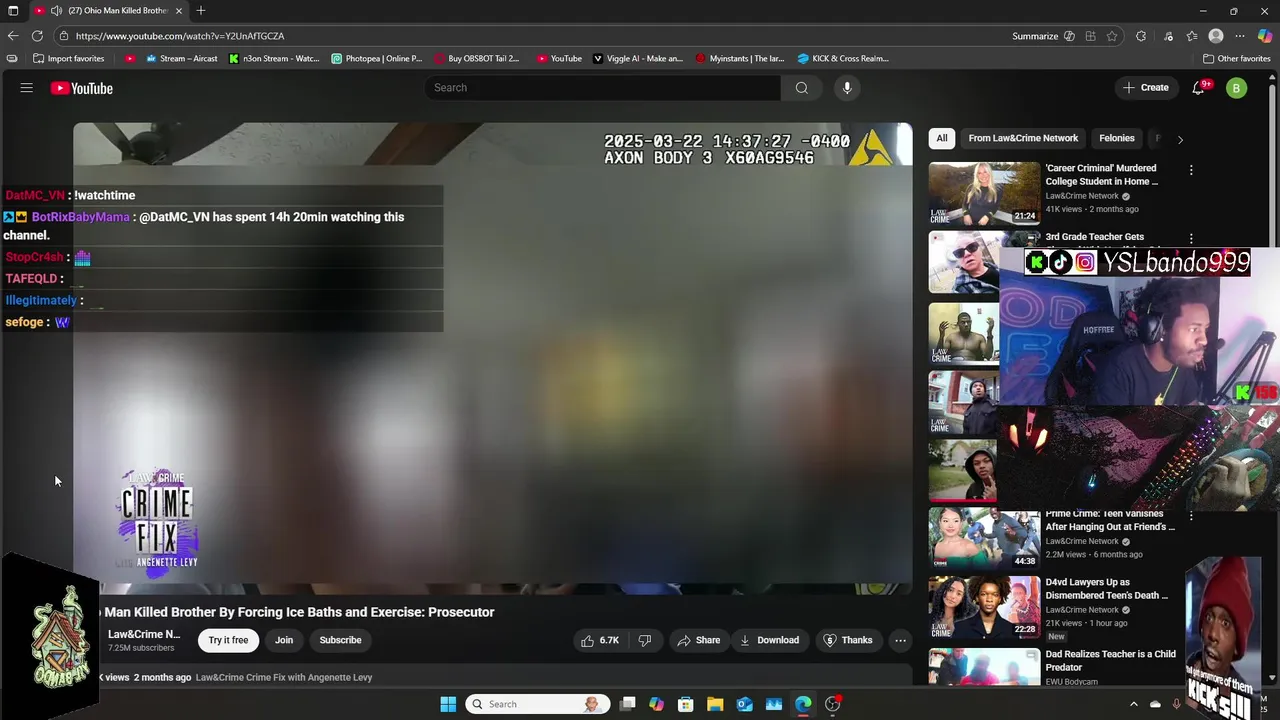Open the account avatar menu labeled B
Image resolution: width=1280 pixels, height=720 pixels.
pyautogui.click(x=1236, y=88)
